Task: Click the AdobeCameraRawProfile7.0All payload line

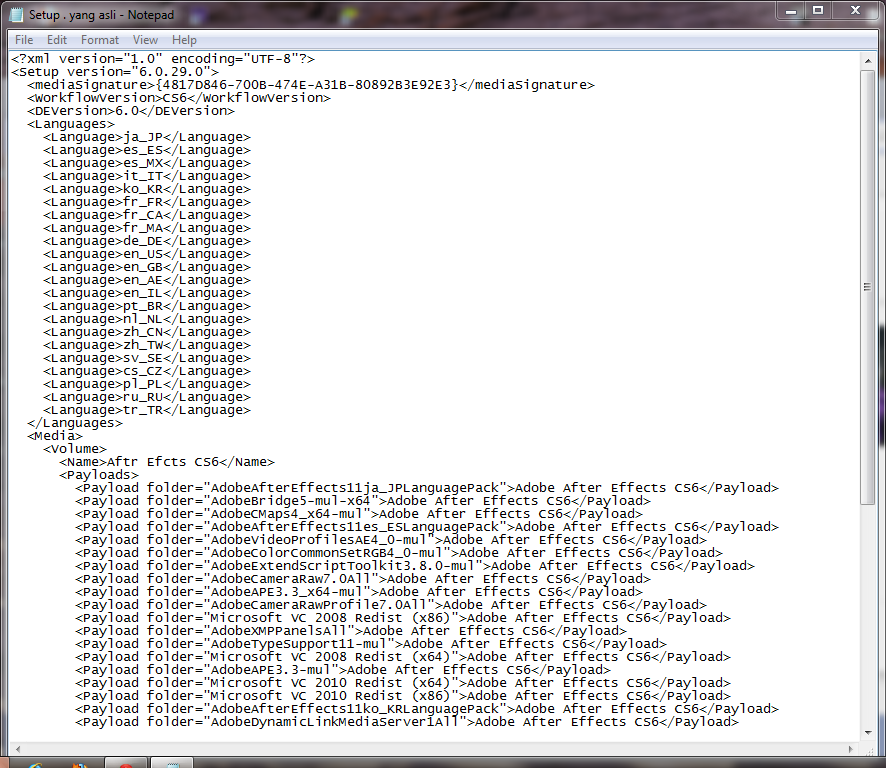Action: coord(391,605)
